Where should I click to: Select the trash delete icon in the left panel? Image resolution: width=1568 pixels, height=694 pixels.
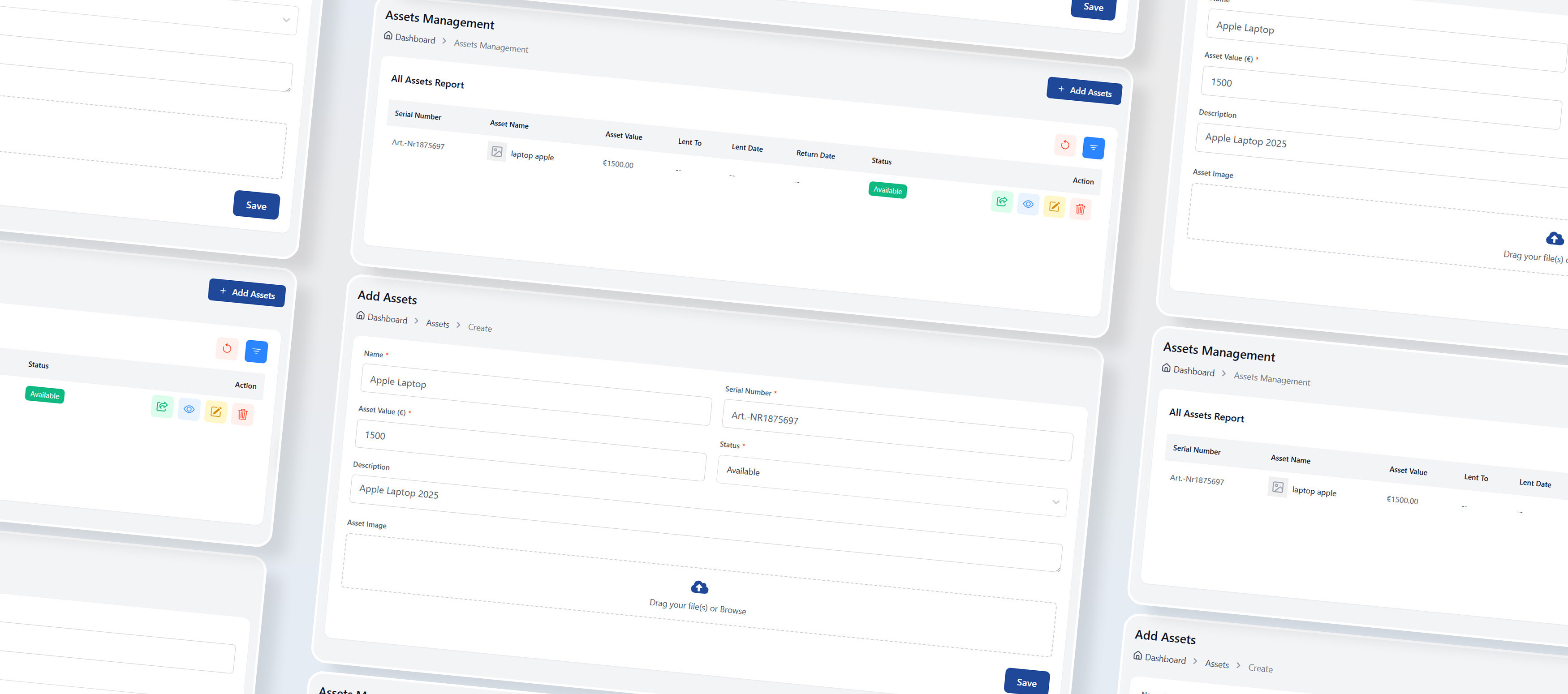click(242, 414)
